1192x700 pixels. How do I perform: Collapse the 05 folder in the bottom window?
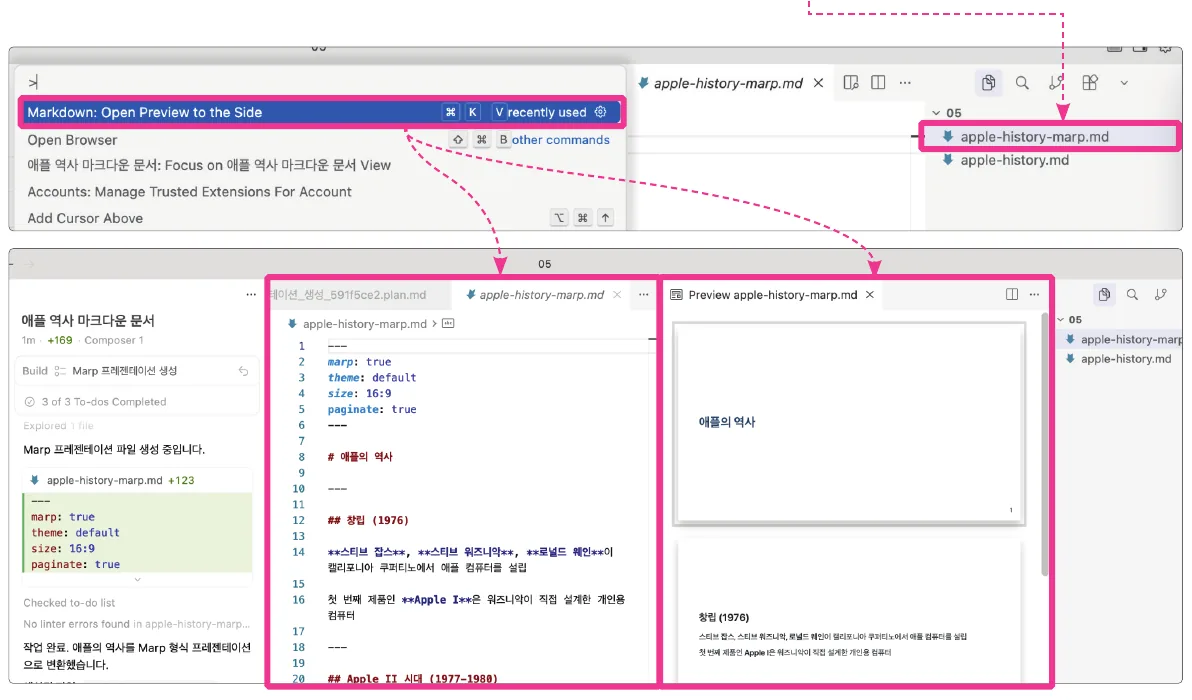tap(1060, 319)
